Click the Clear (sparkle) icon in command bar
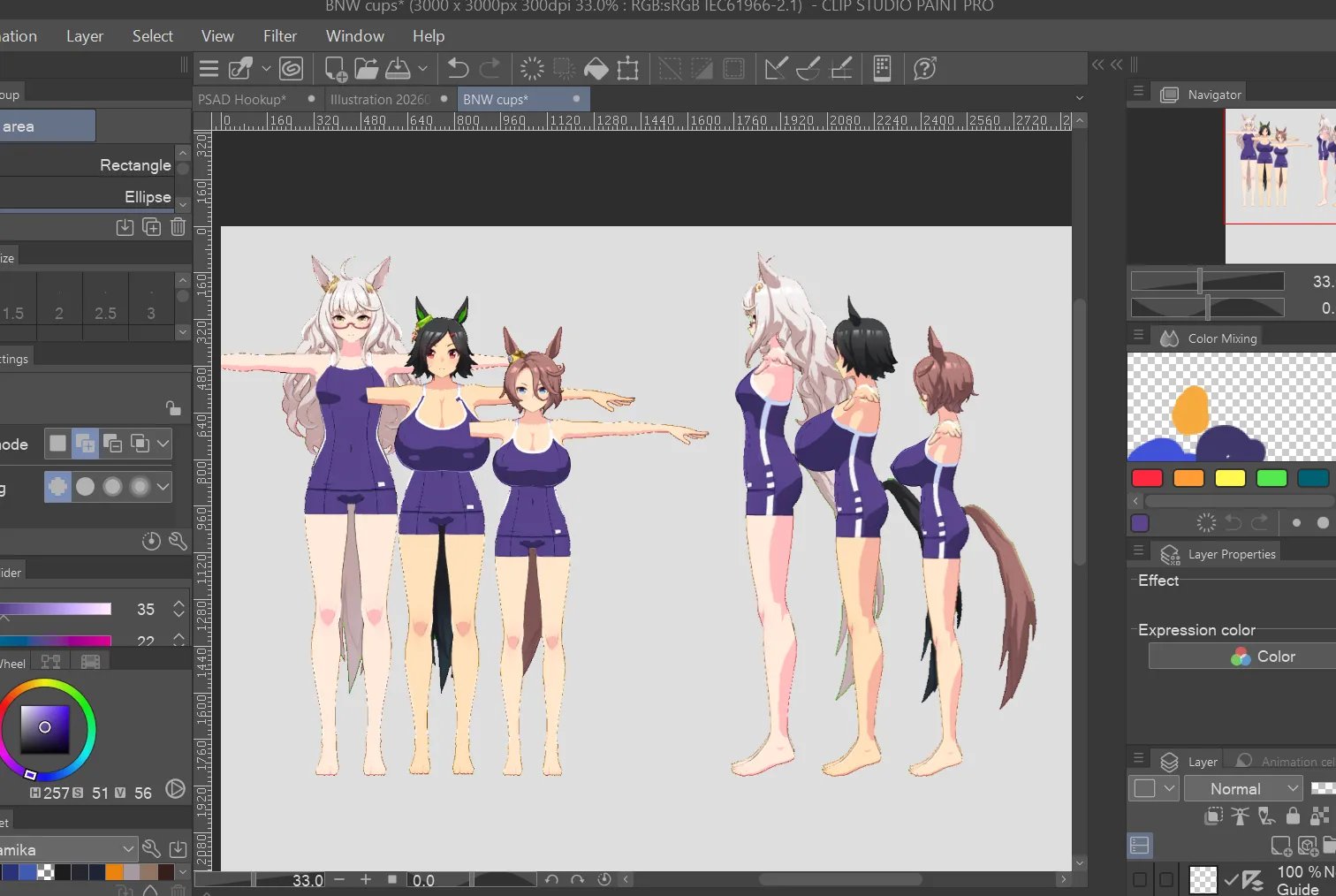The image size is (1336, 896). [532, 69]
